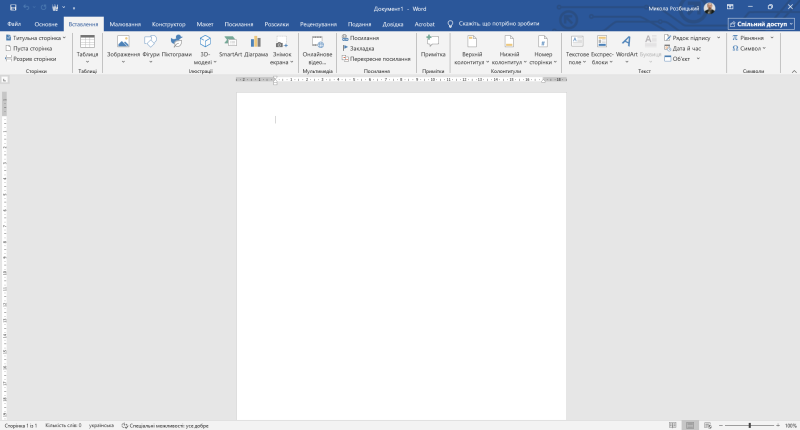
Task: Open the Титульна сторінка dropdown
Action: [x=36, y=37]
